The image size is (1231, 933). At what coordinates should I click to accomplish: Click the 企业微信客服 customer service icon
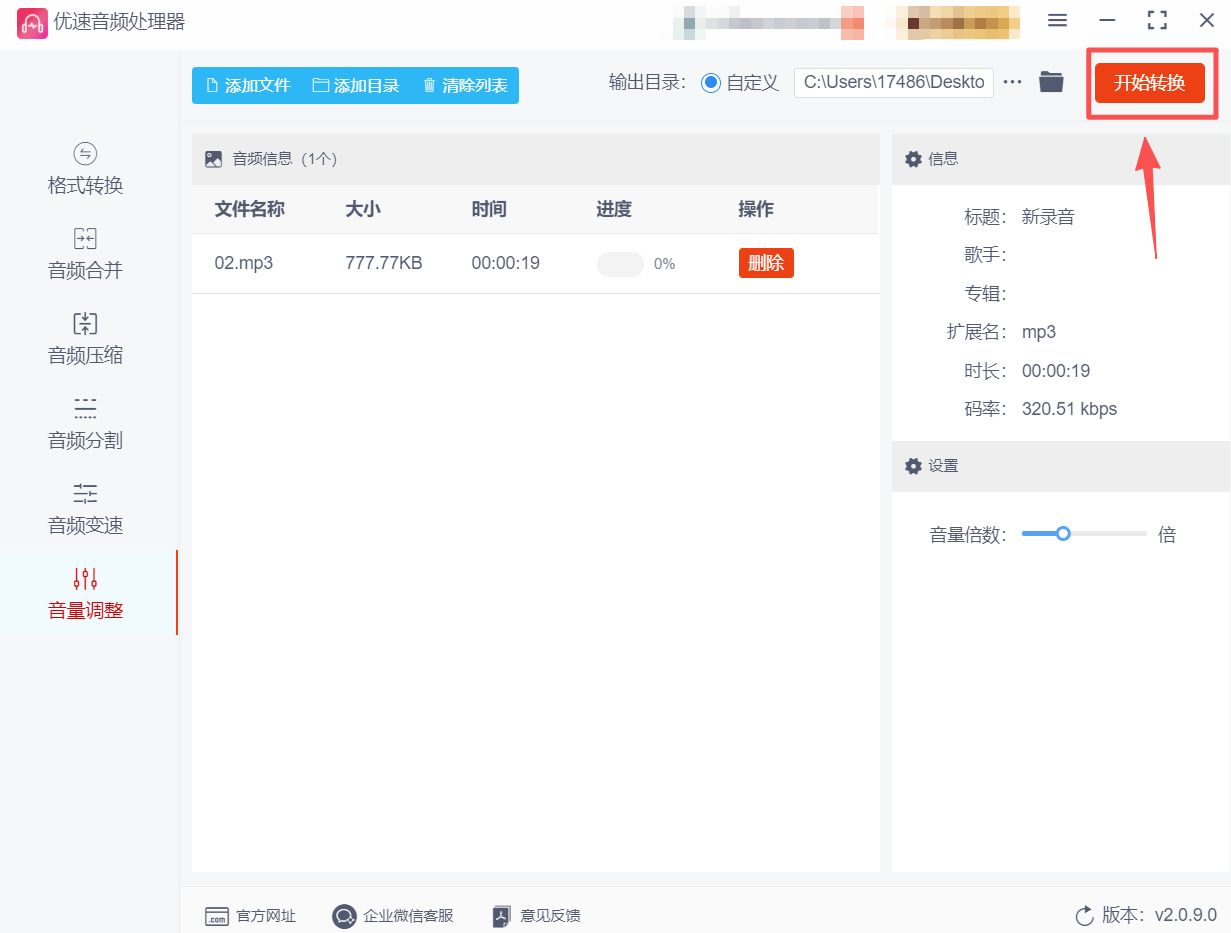(x=344, y=915)
